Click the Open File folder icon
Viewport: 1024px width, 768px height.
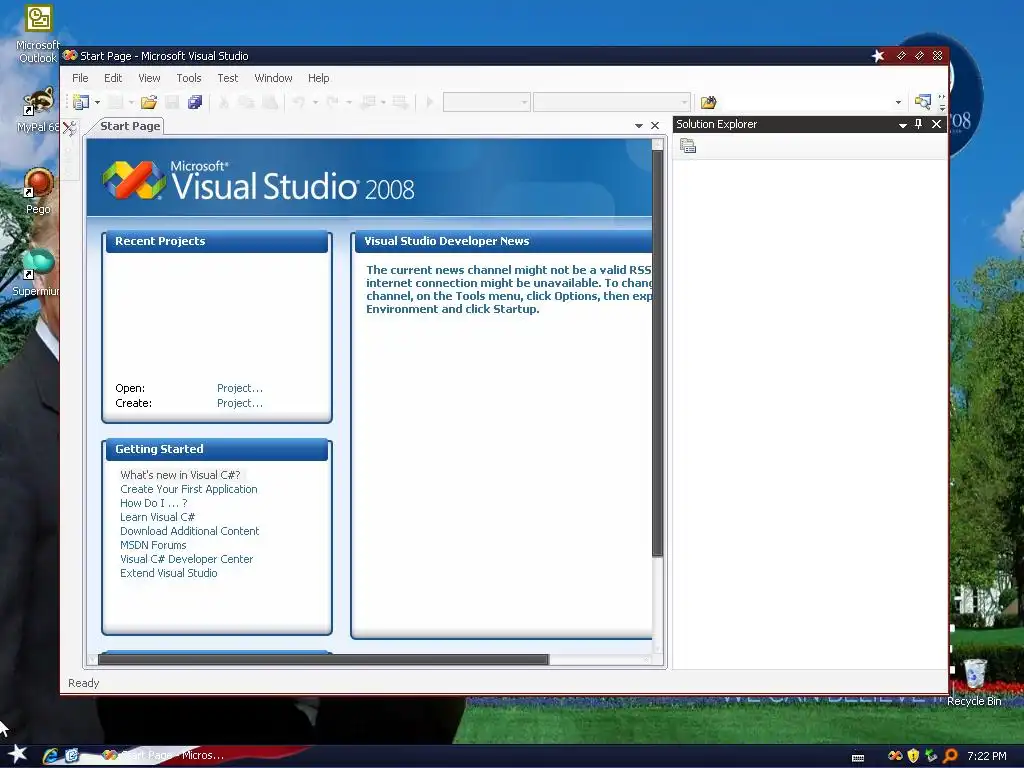pyautogui.click(x=149, y=102)
